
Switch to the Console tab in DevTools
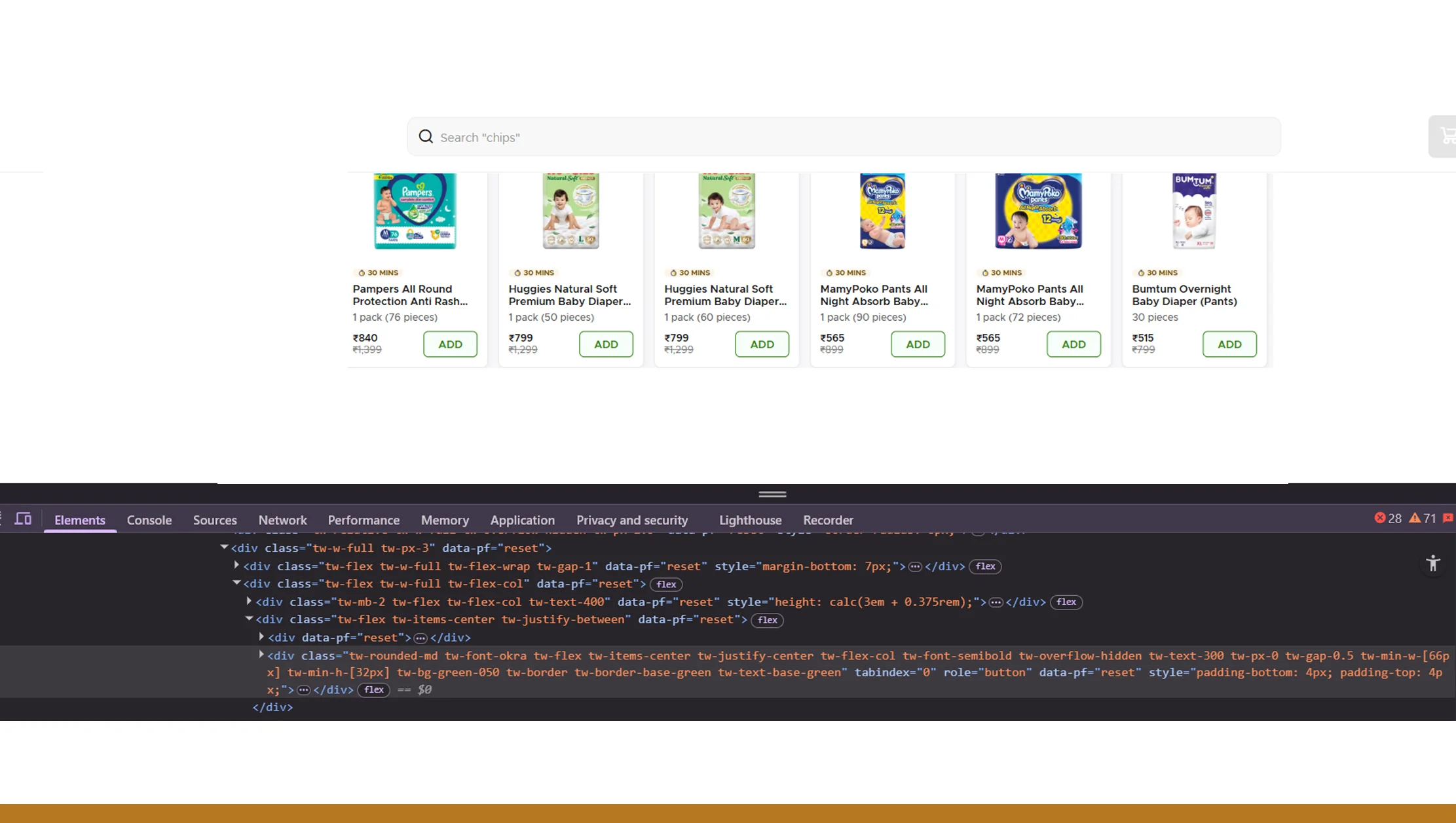[149, 520]
